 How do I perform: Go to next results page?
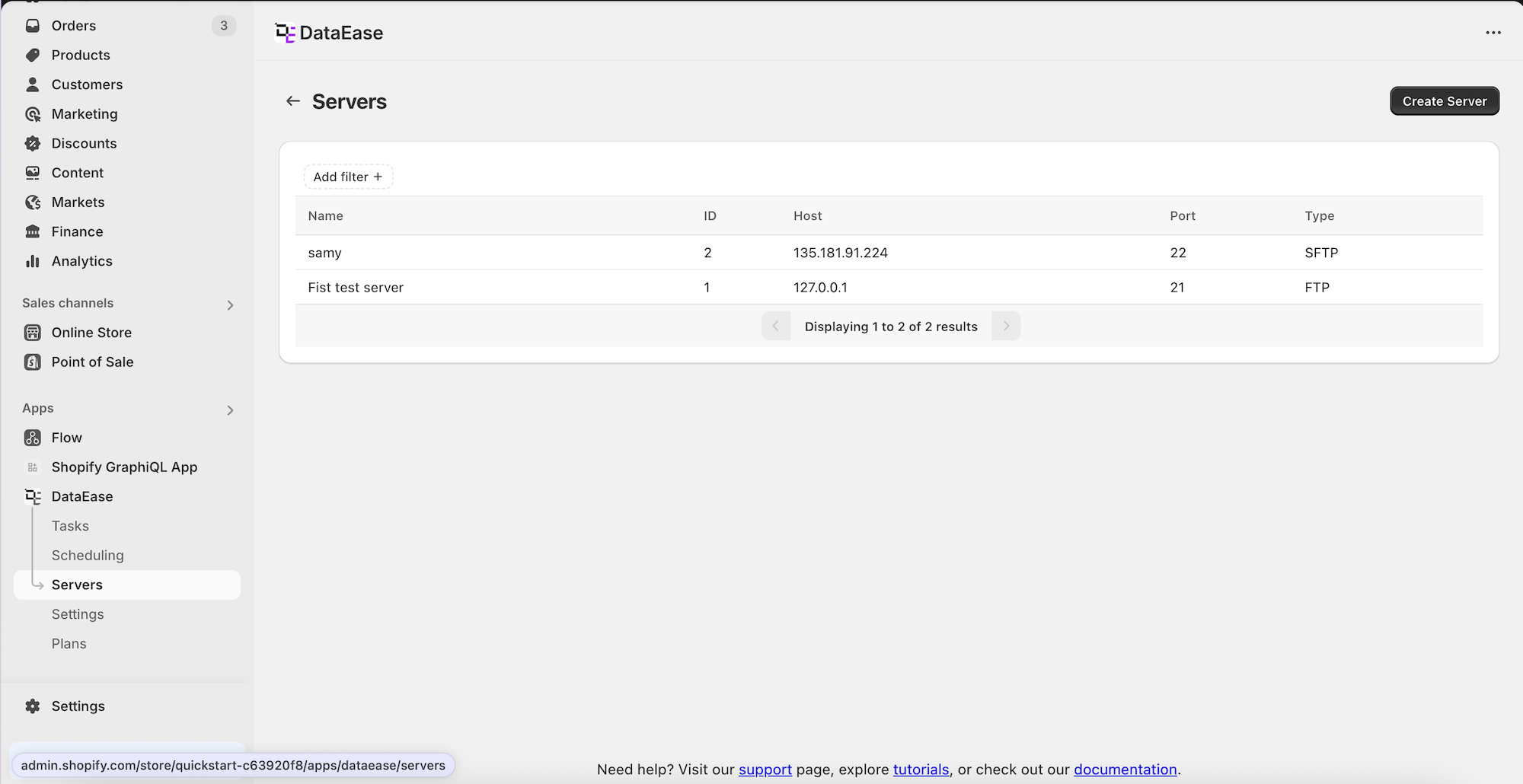tap(1006, 326)
